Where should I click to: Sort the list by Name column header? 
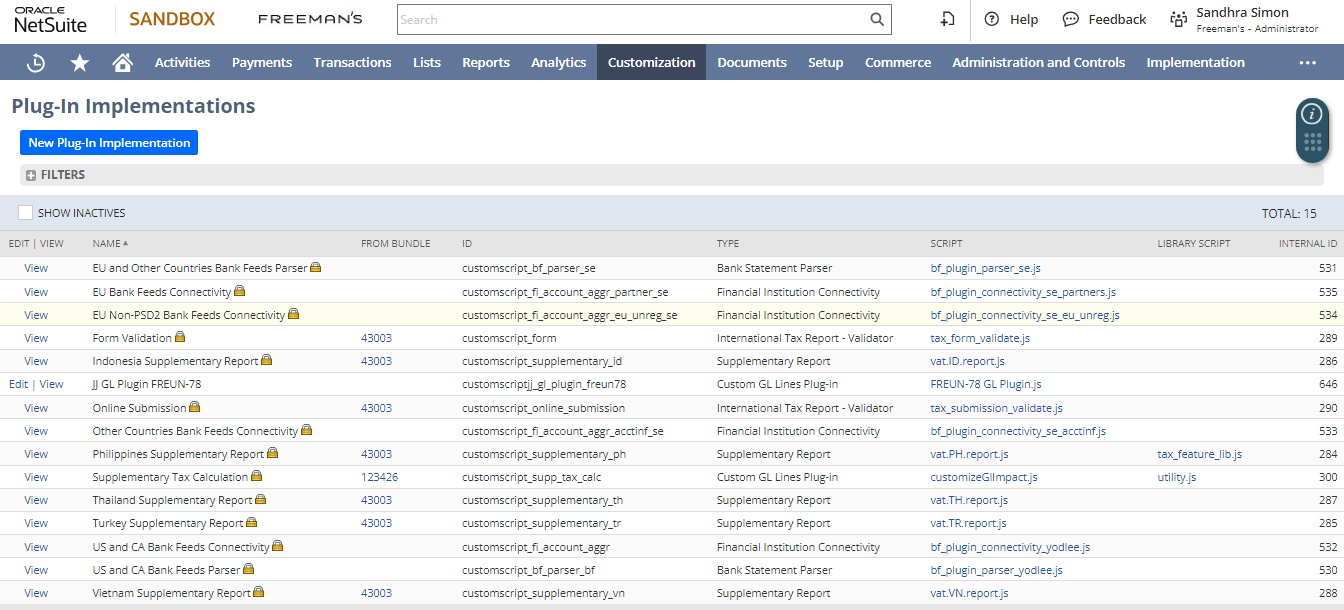pyautogui.click(x=110, y=243)
